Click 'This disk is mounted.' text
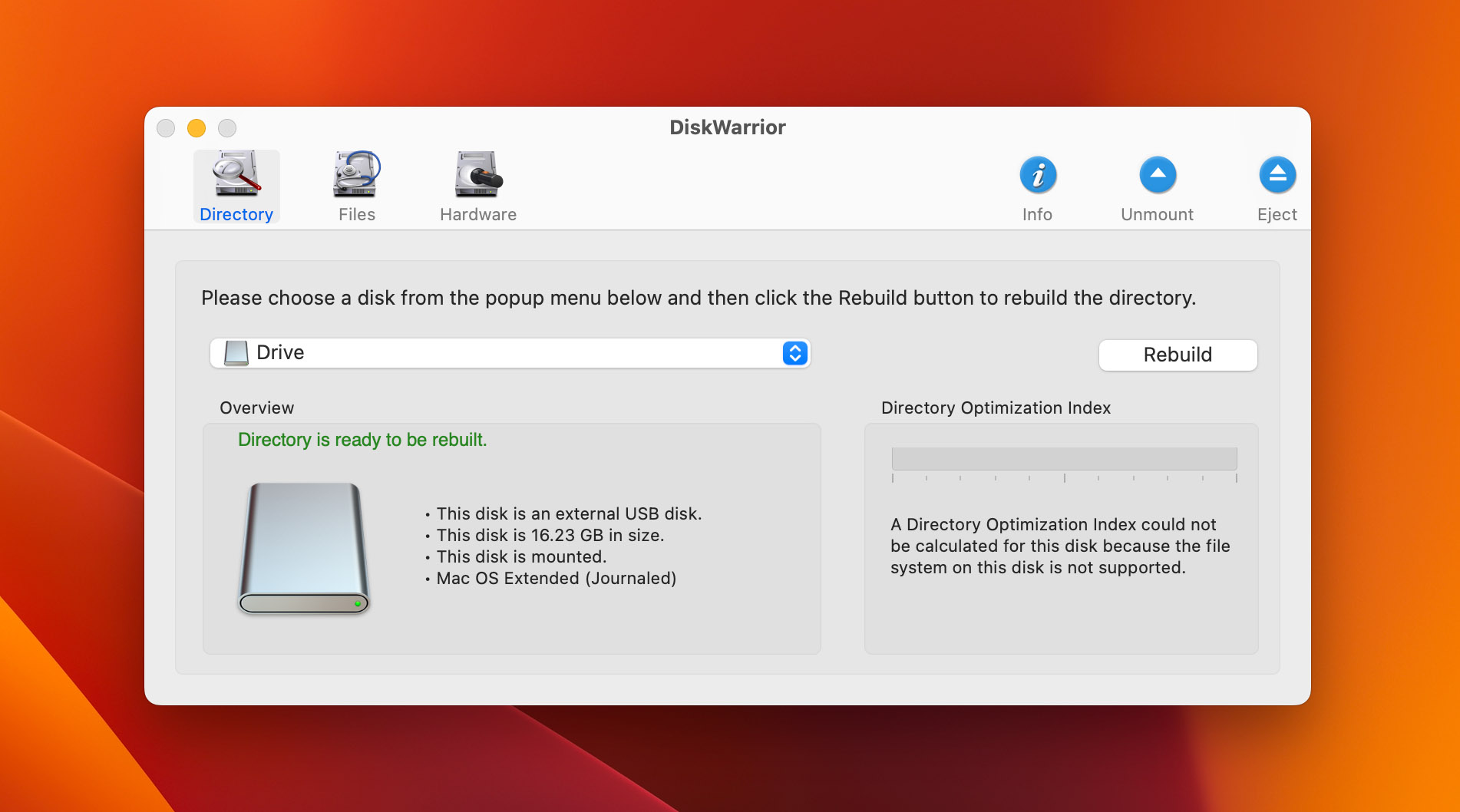 (x=521, y=556)
